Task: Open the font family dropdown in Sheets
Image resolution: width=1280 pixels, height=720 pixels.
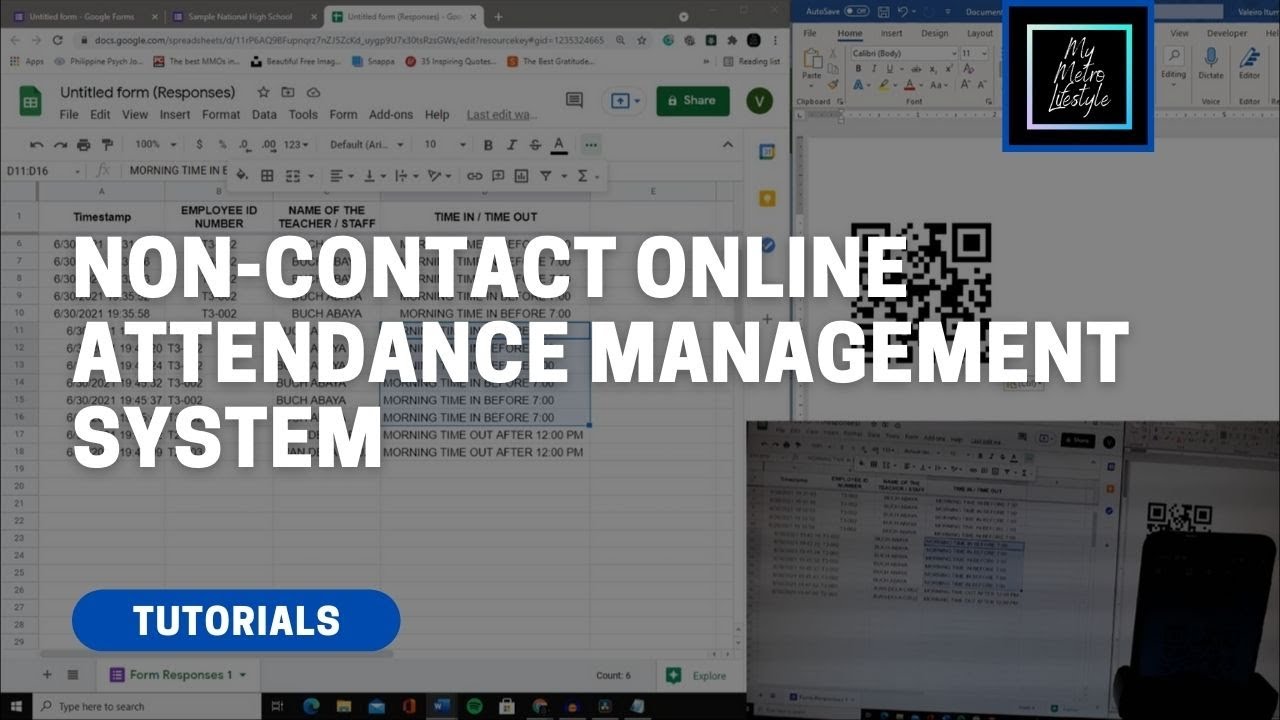Action: pos(367,145)
